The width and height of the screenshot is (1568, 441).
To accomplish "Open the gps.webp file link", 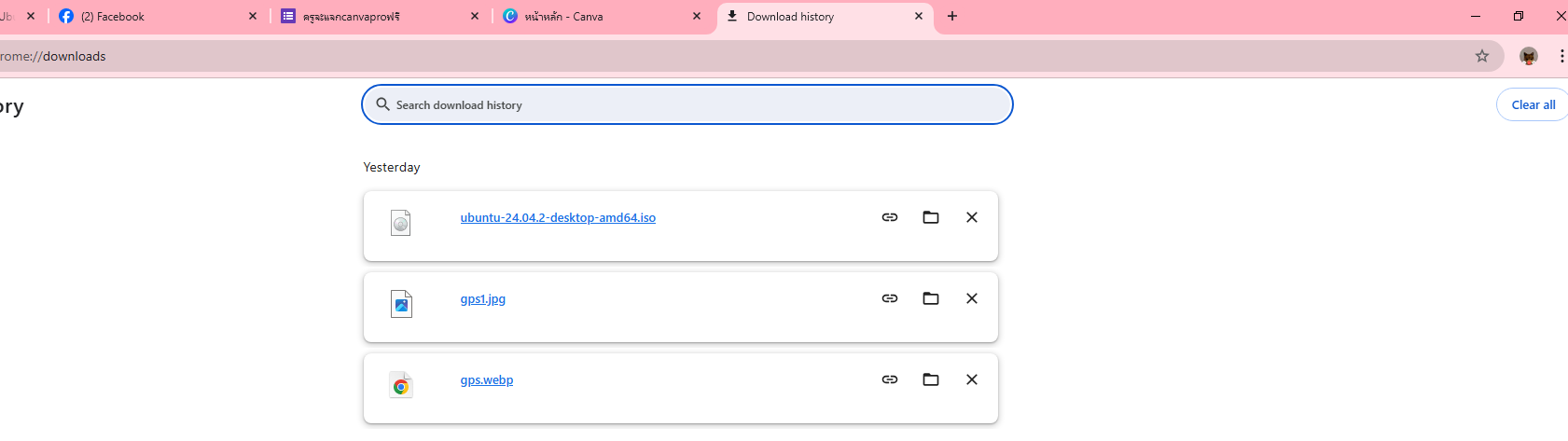I will pyautogui.click(x=486, y=380).
